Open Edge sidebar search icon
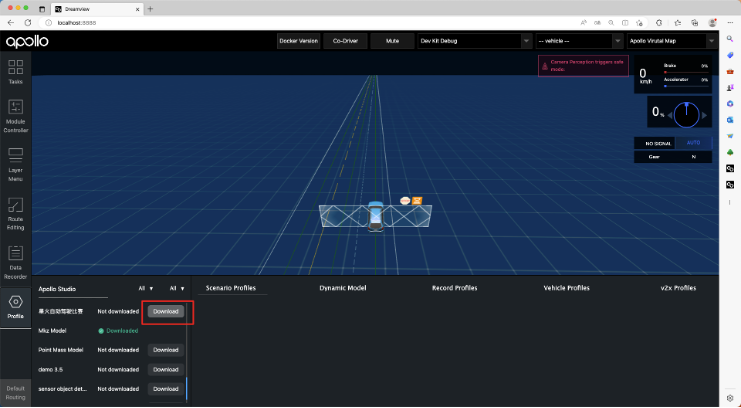The width and height of the screenshot is (741, 408). click(x=730, y=39)
